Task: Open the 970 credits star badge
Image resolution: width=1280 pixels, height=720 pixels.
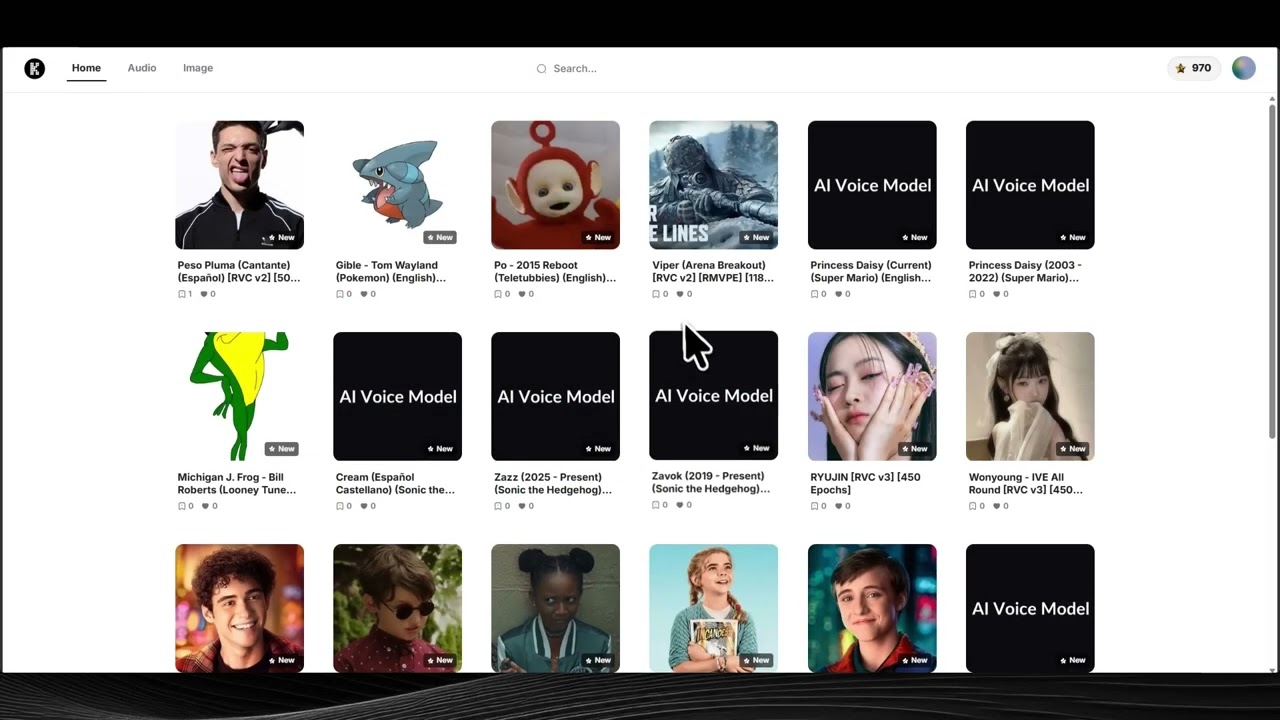Action: coord(1194,68)
